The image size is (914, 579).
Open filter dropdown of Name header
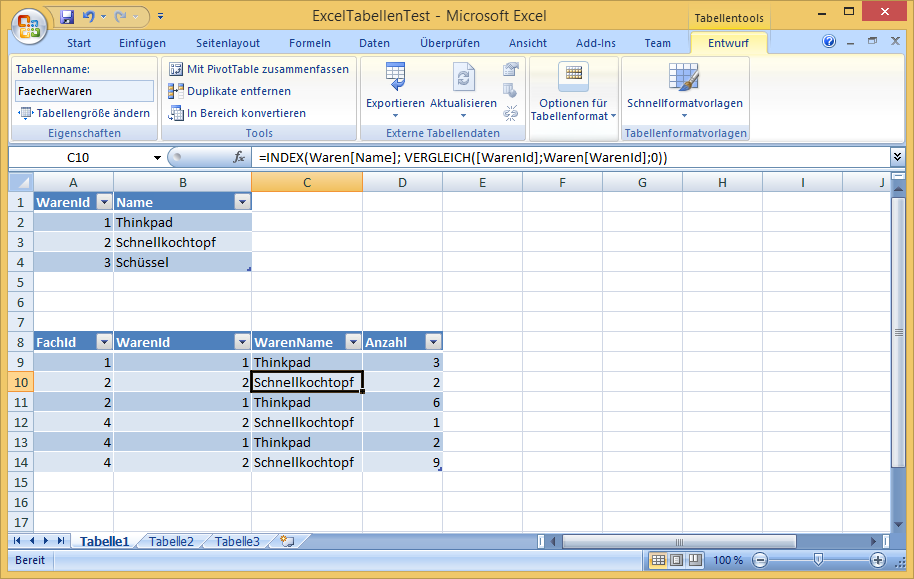pos(242,202)
